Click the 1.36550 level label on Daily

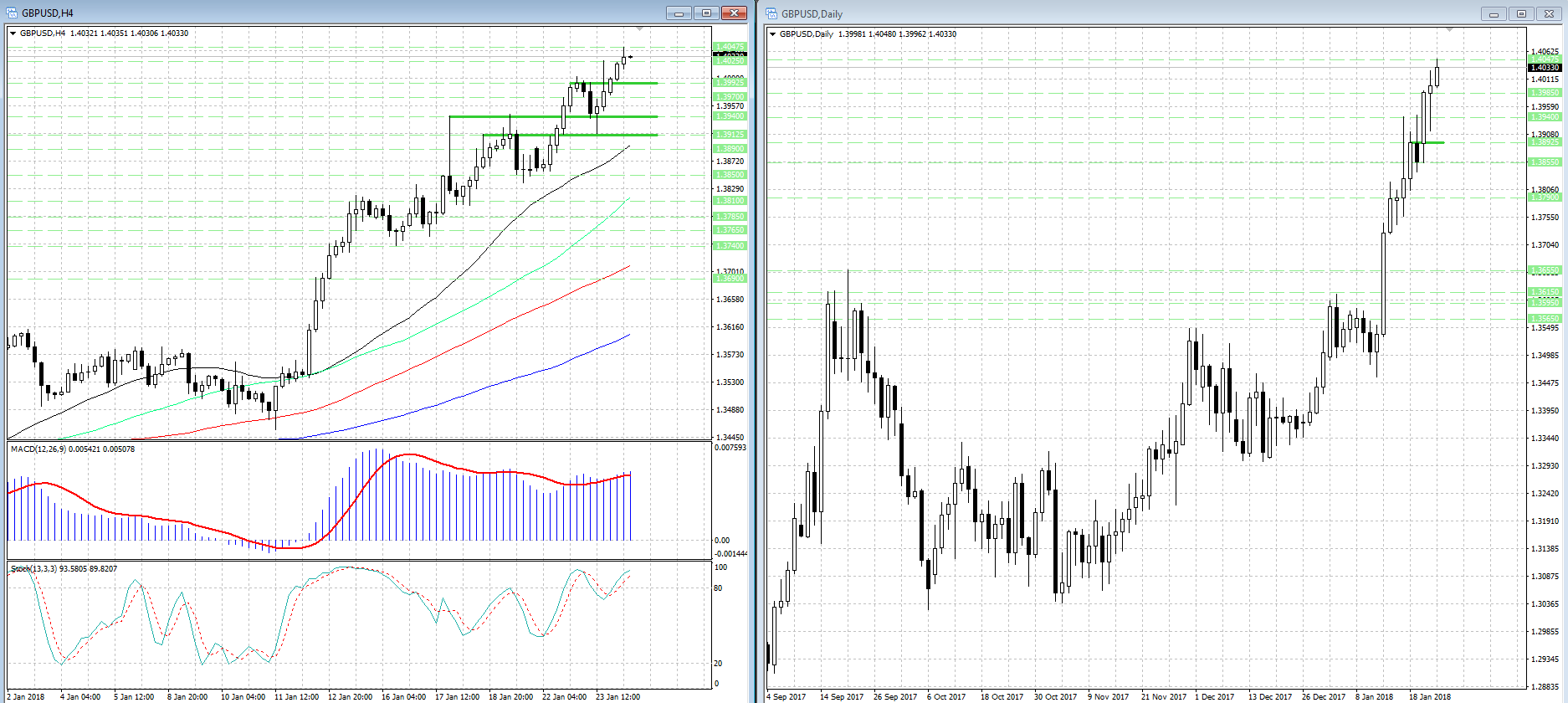(1545, 271)
